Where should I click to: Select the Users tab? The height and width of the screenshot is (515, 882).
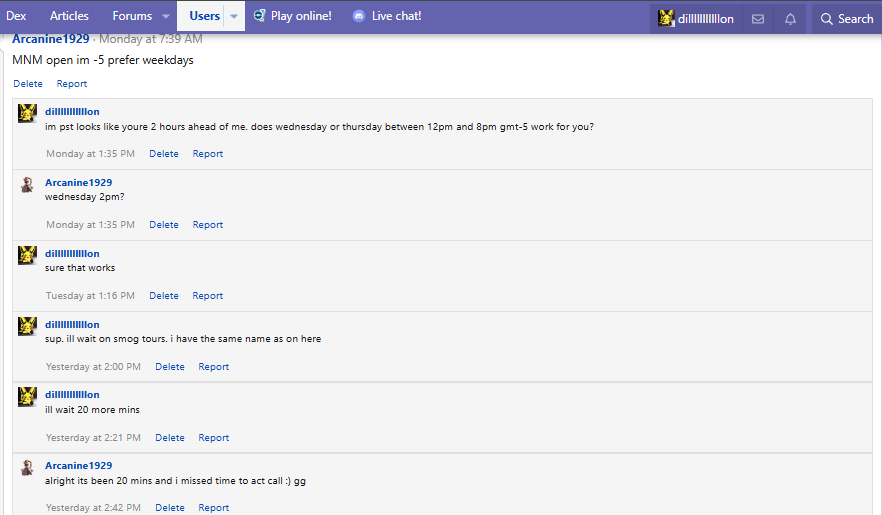tap(204, 16)
